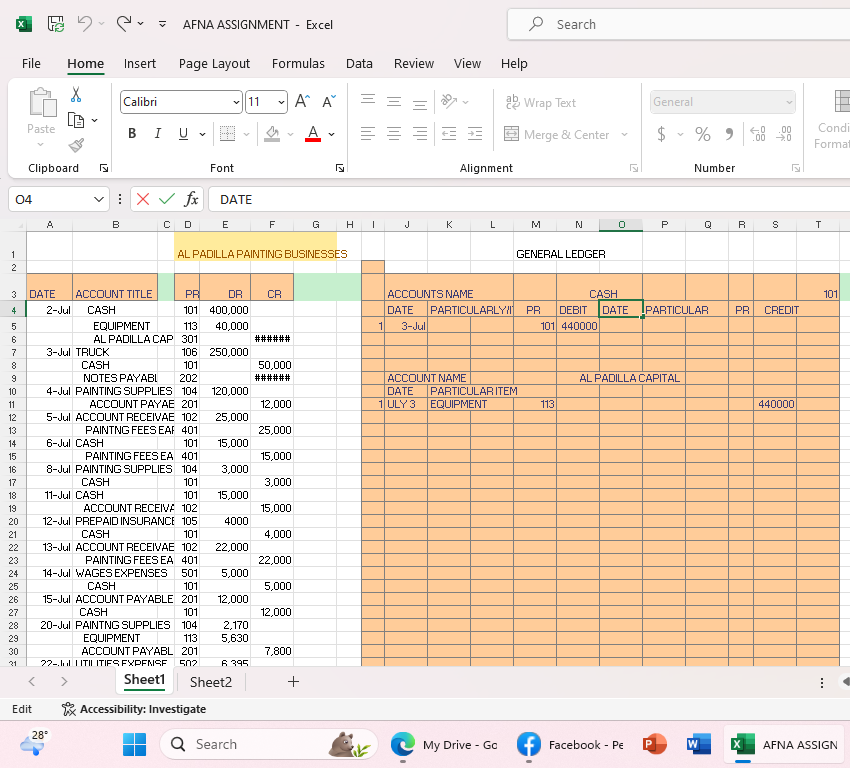This screenshot has height=768, width=850.
Task: Select the Format Painter brush
Action: coord(76,145)
